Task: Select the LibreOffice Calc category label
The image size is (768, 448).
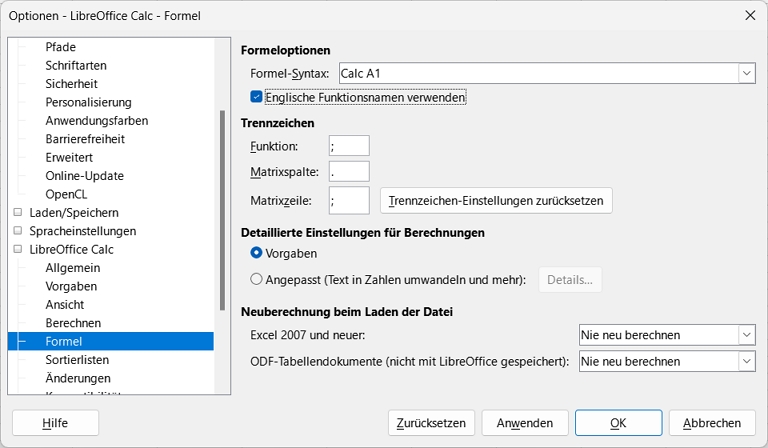Action: click(72, 249)
